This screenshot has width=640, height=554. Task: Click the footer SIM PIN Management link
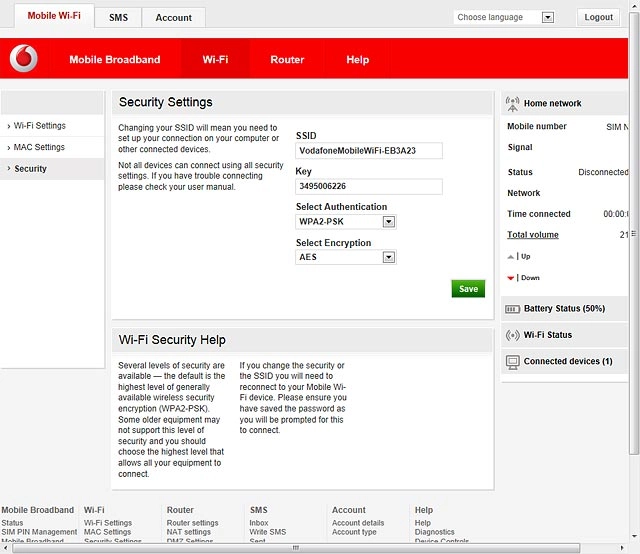[x=39, y=532]
